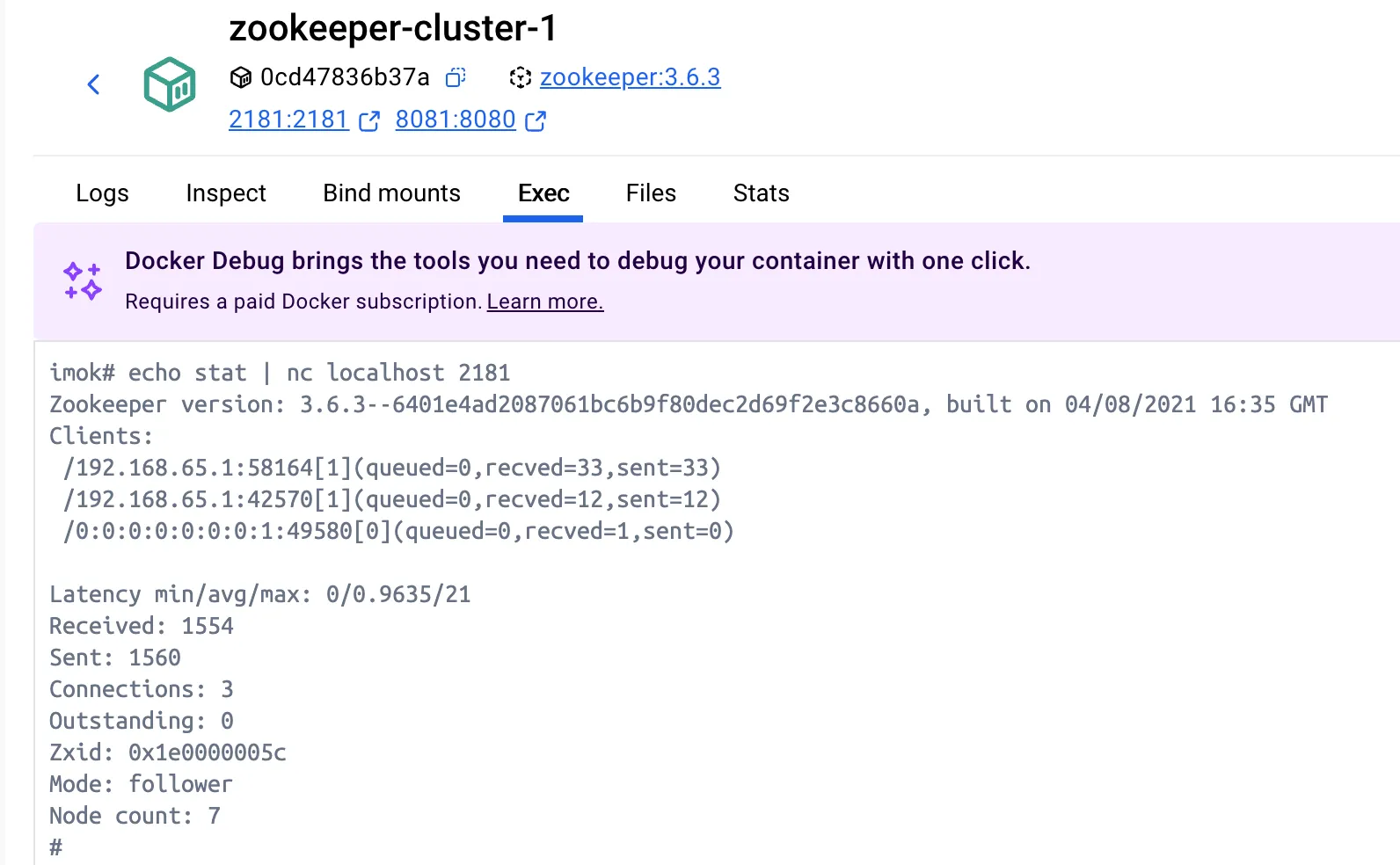Follow the Learn more link
This screenshot has width=1400, height=865.
(545, 302)
